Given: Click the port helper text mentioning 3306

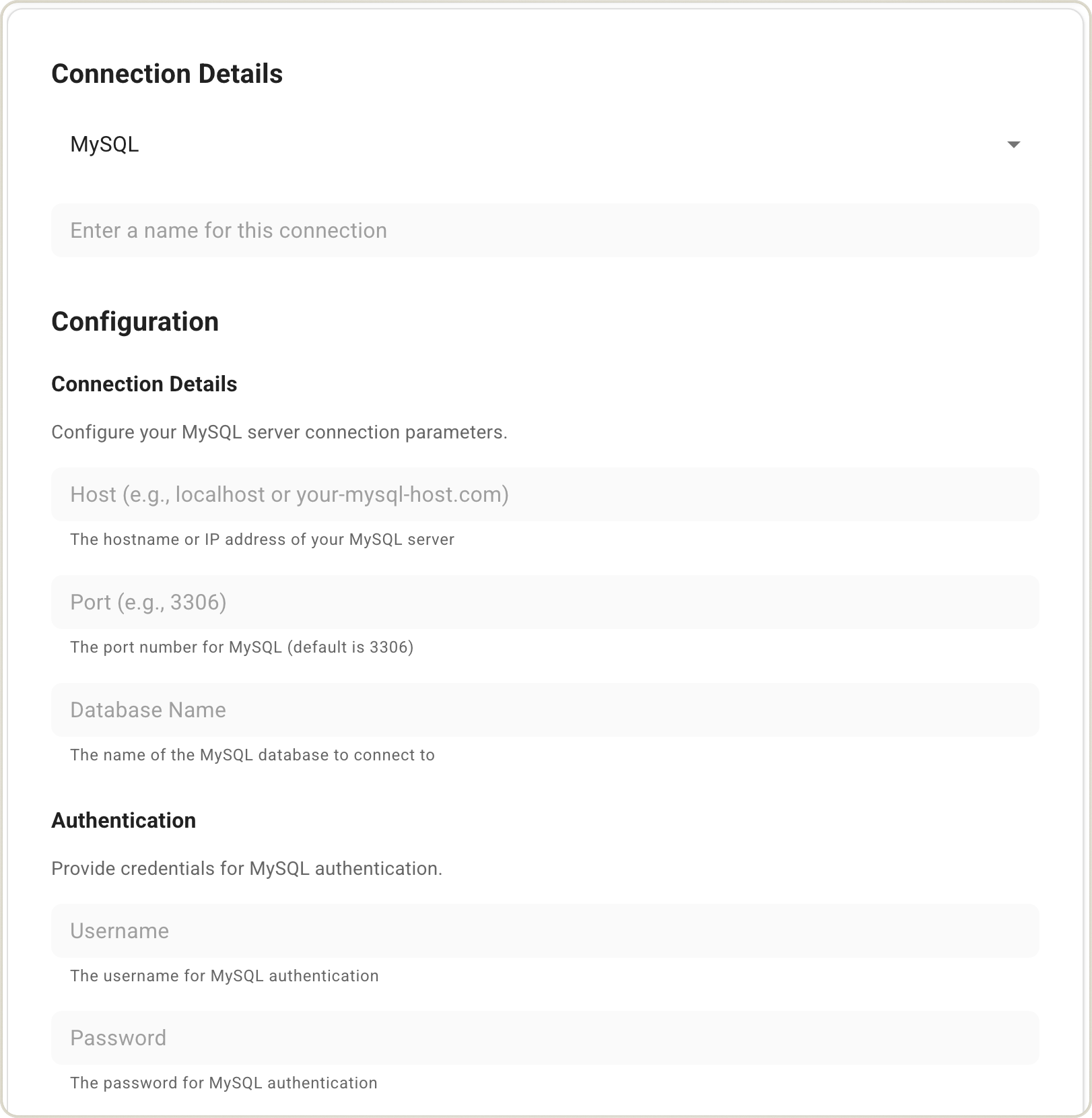Looking at the screenshot, I should click(x=242, y=647).
